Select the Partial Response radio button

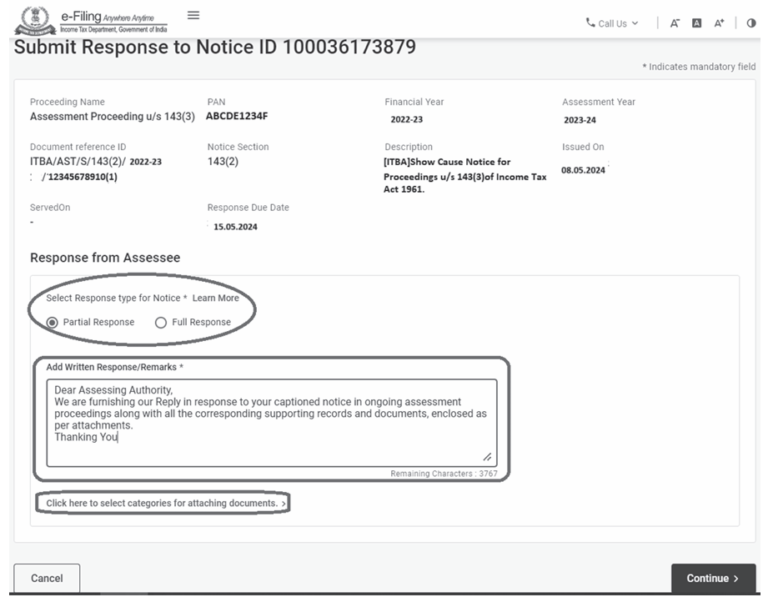[x=53, y=322]
